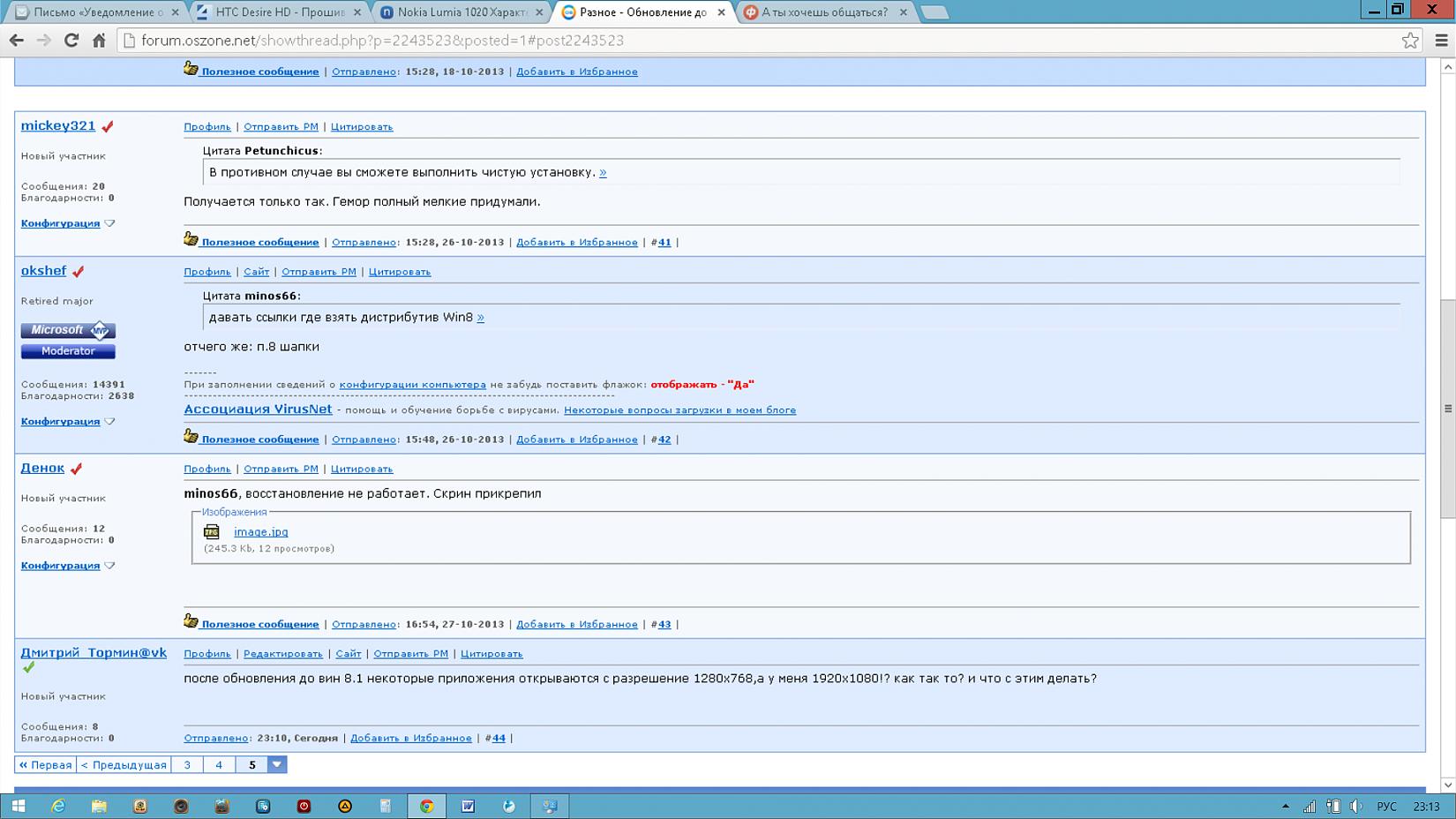Switch the keyboard language indicator РУС
1456x819 pixels.
[1386, 806]
